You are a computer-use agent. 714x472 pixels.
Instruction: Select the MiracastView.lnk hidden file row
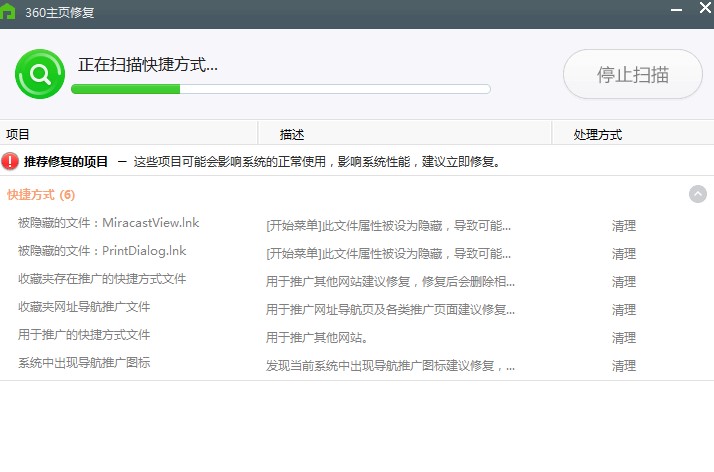pos(357,224)
